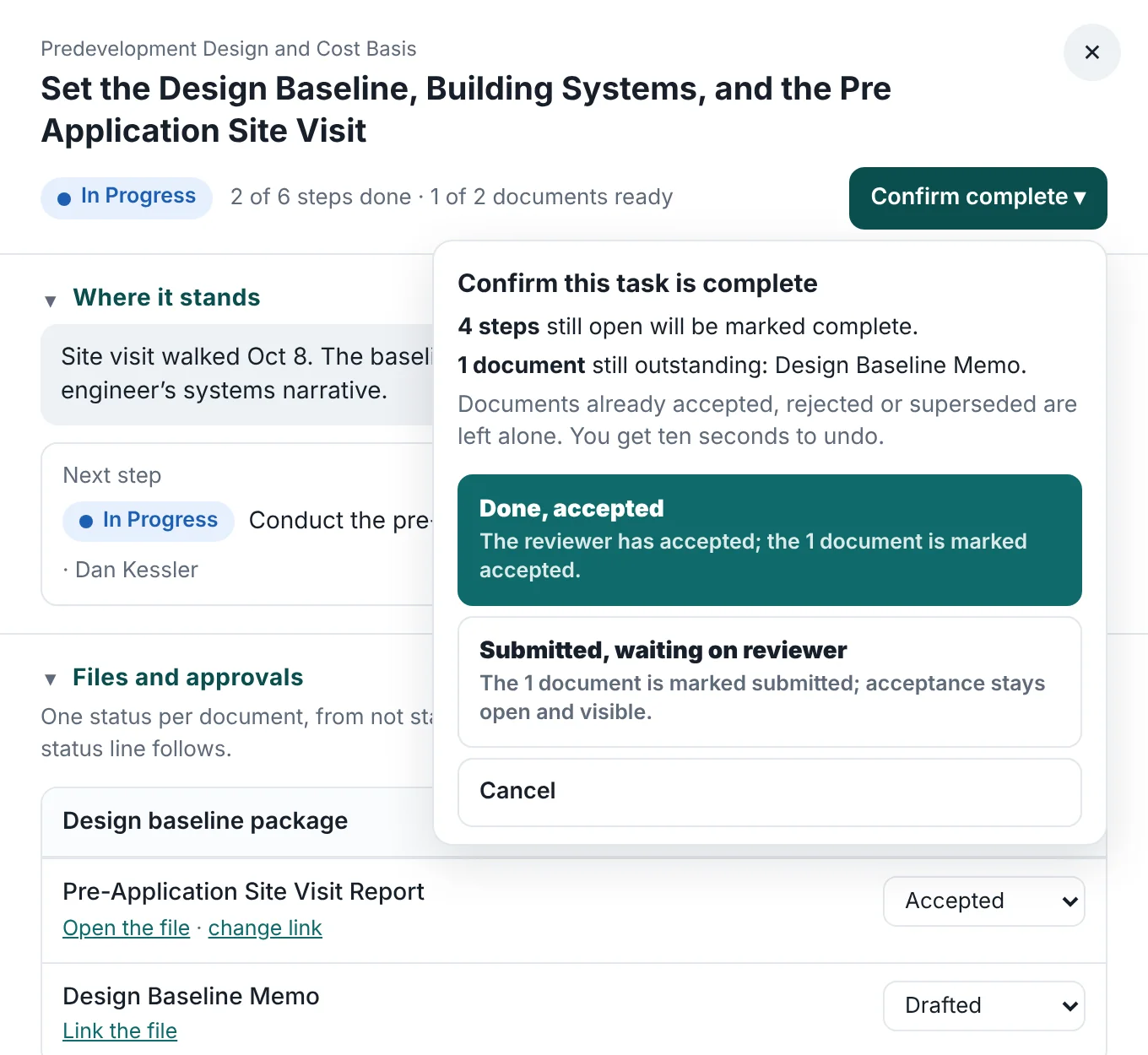The width and height of the screenshot is (1148, 1055).
Task: Click the In Progress status badge in header
Action: [127, 197]
